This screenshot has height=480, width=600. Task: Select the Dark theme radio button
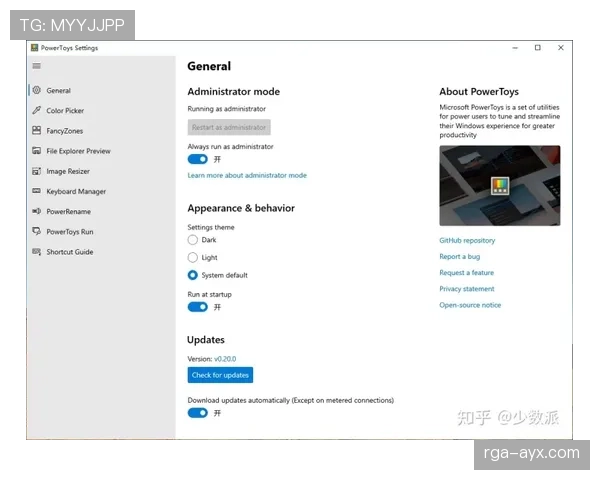(x=192, y=240)
